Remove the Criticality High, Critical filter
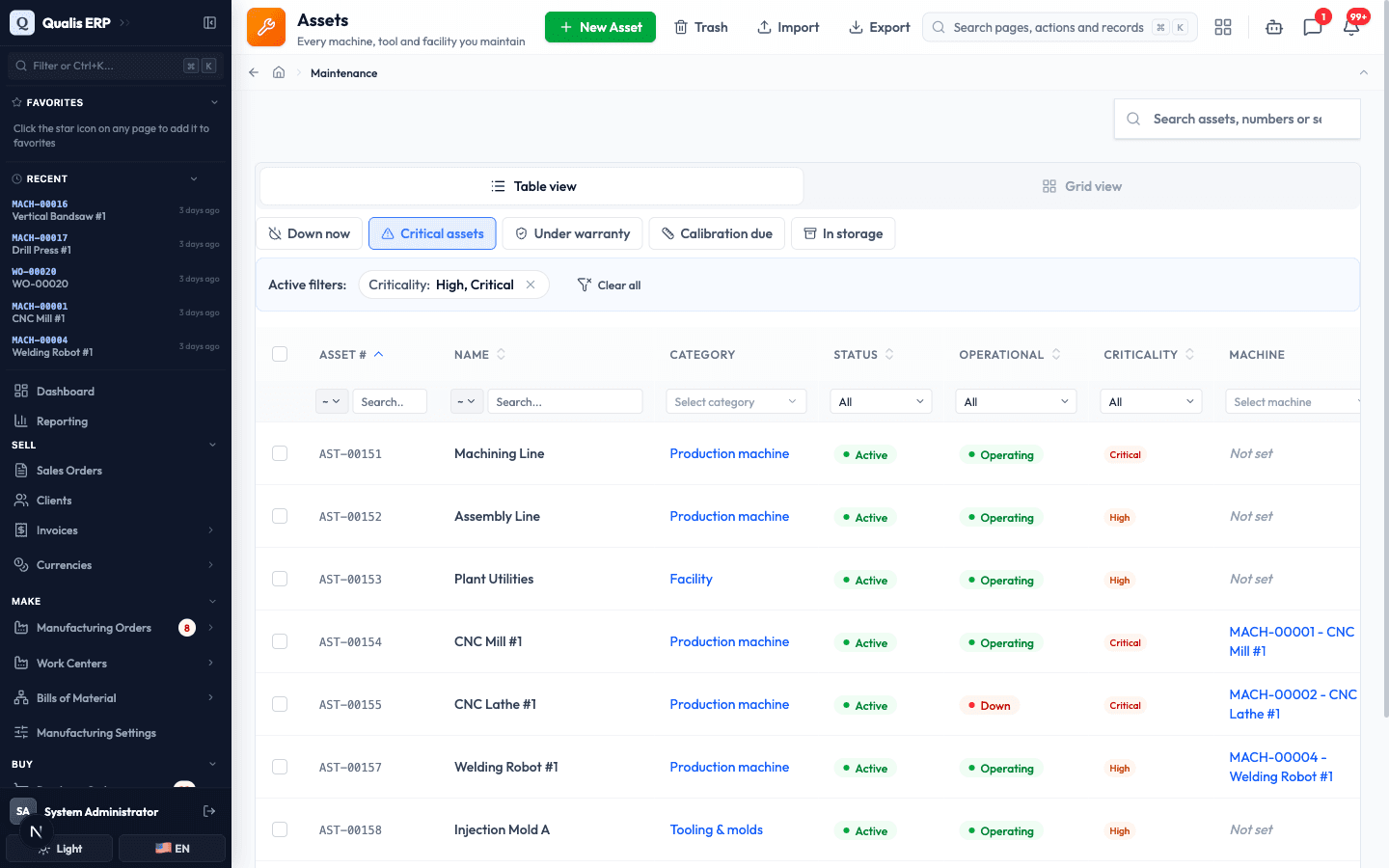This screenshot has width=1389, height=868. 531,285
